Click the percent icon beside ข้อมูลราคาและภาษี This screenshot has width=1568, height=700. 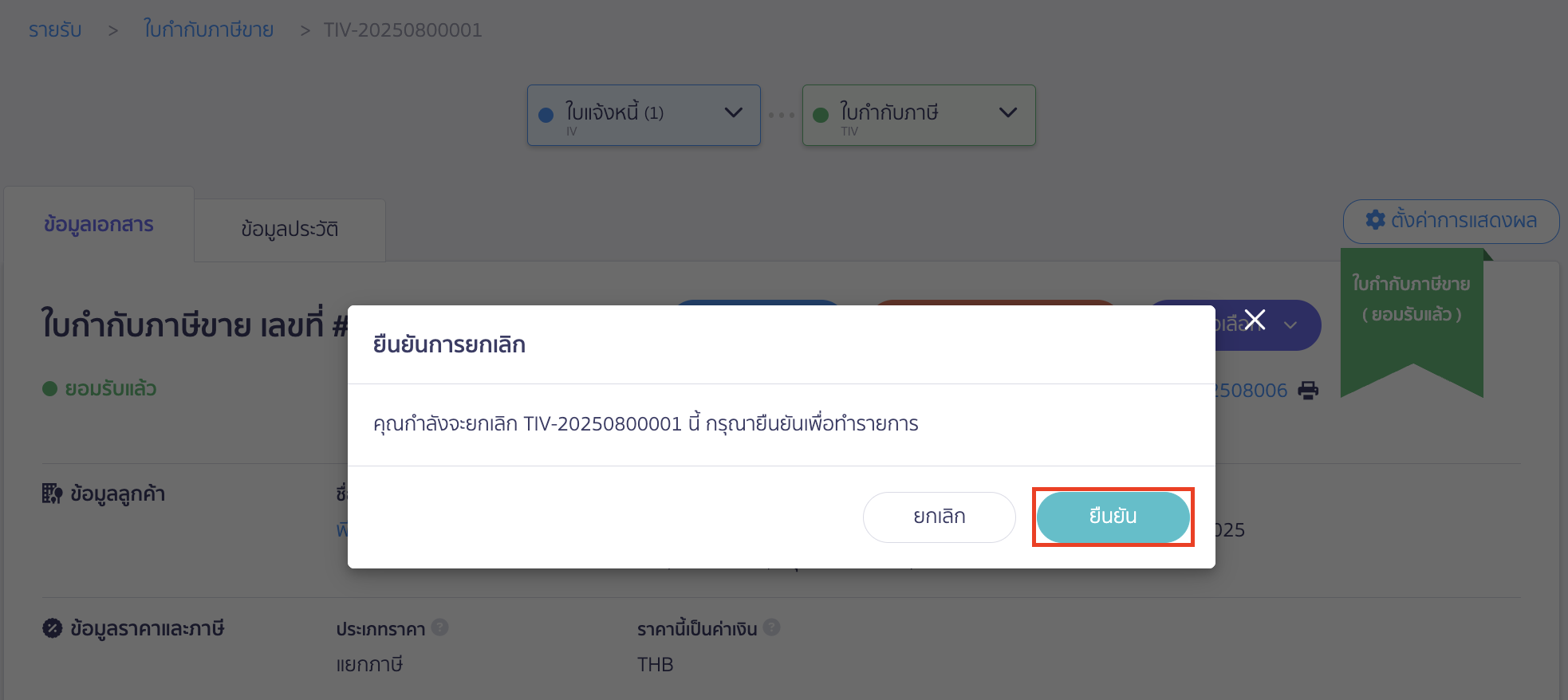coord(51,628)
